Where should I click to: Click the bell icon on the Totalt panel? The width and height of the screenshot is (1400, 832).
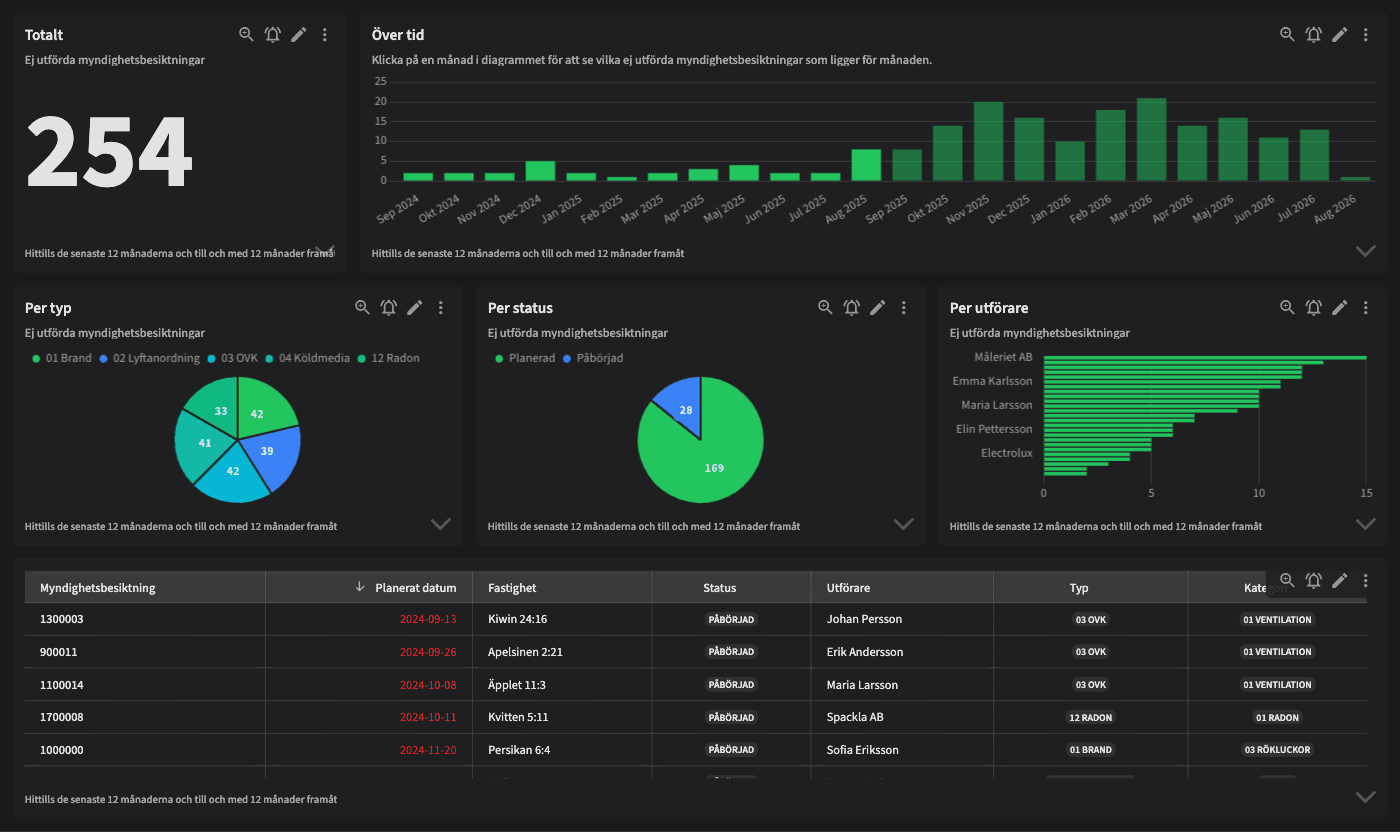pyautogui.click(x=272, y=34)
